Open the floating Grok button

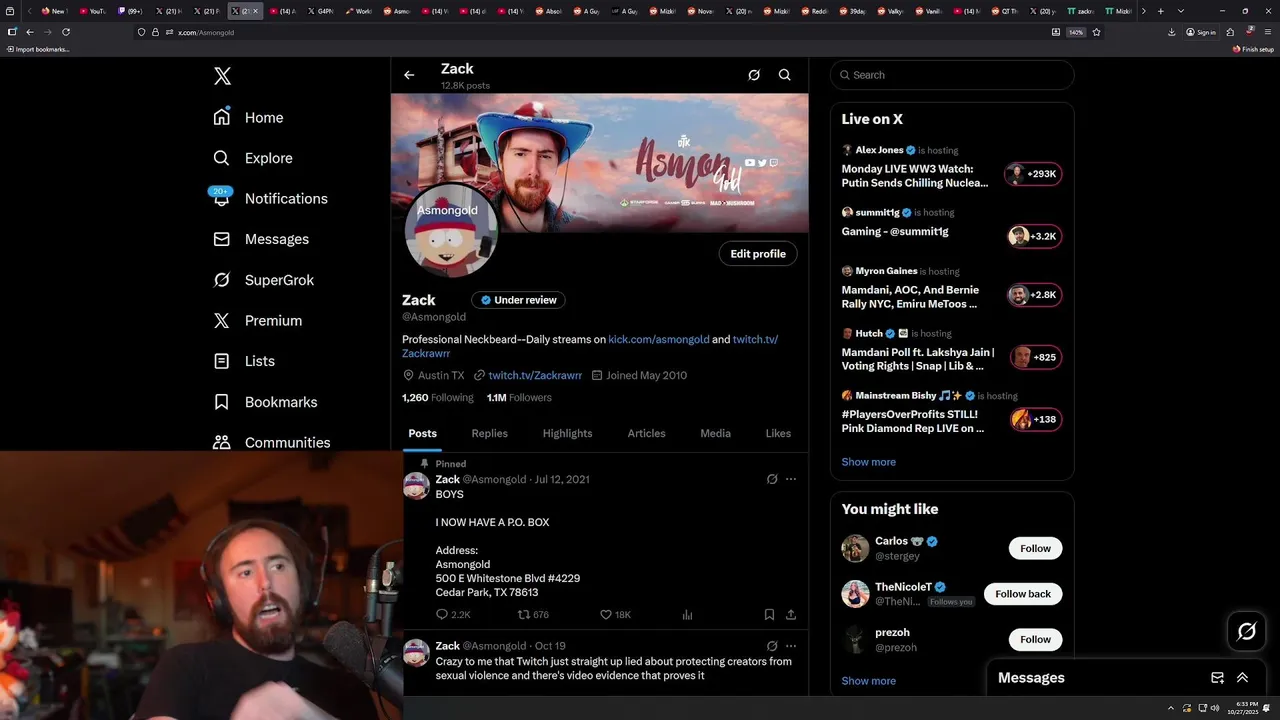tap(1247, 631)
